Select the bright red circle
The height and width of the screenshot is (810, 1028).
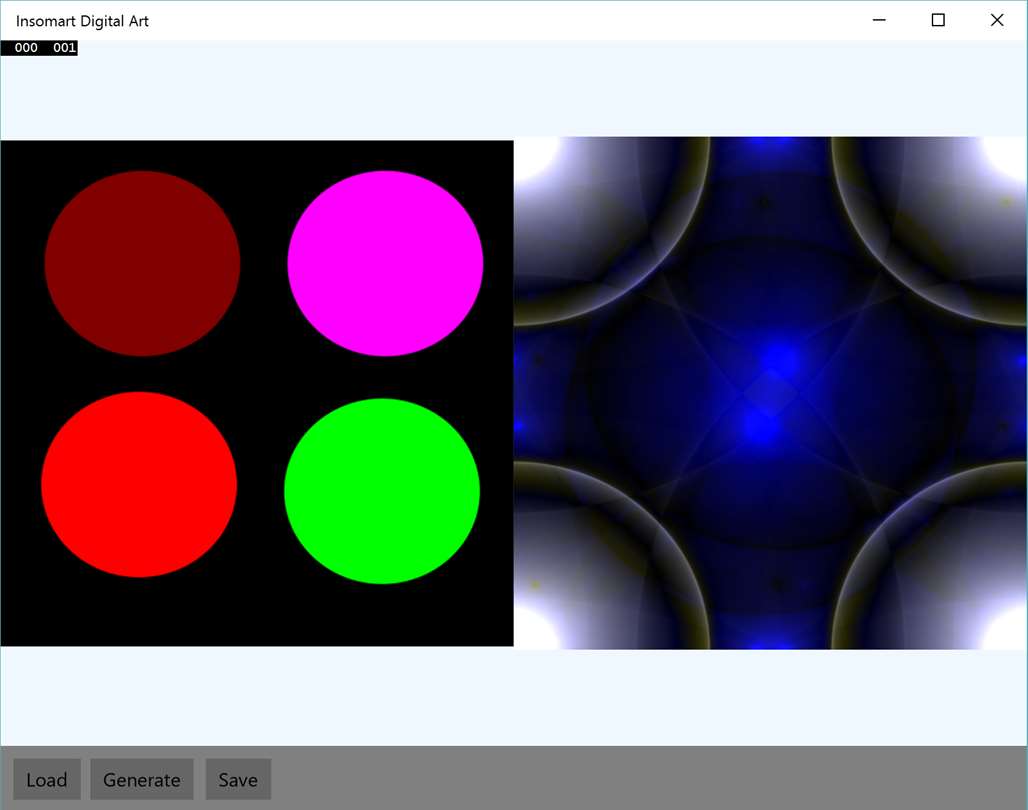point(139,485)
